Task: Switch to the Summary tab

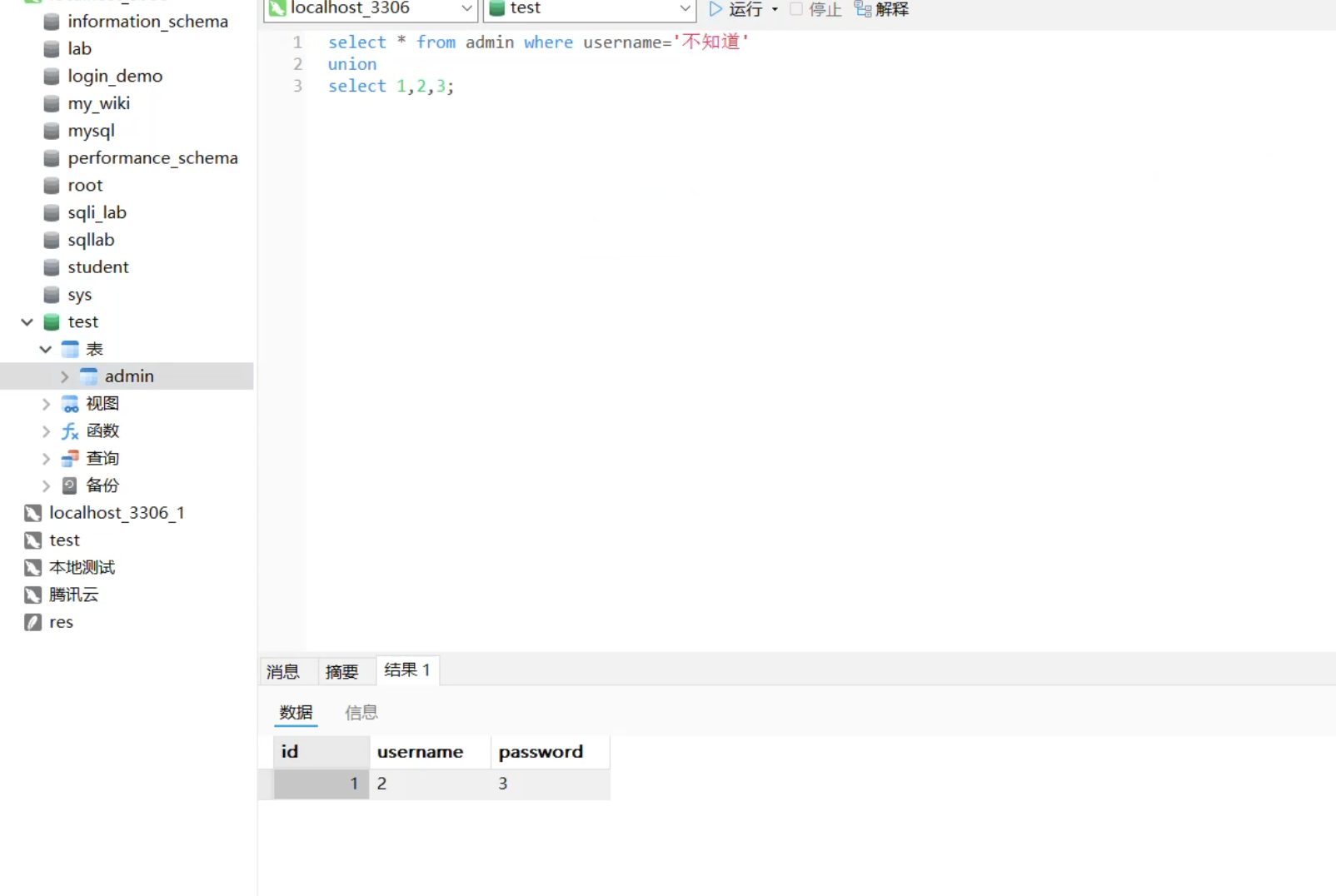Action: pyautogui.click(x=341, y=671)
